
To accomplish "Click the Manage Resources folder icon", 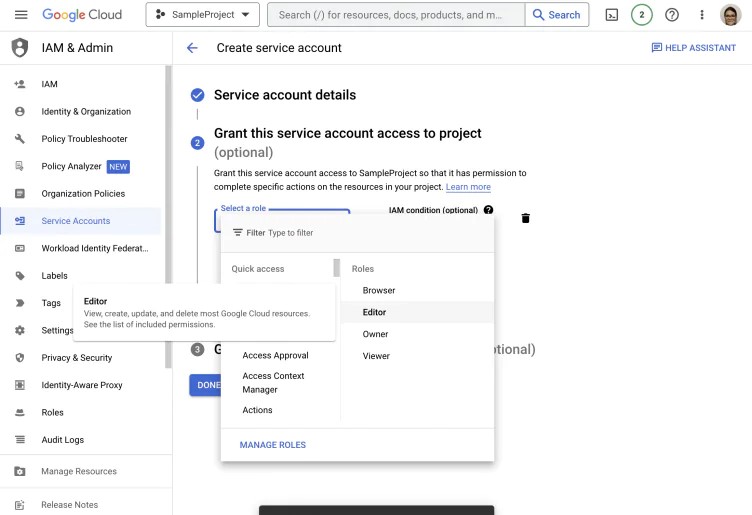I will pos(20,471).
